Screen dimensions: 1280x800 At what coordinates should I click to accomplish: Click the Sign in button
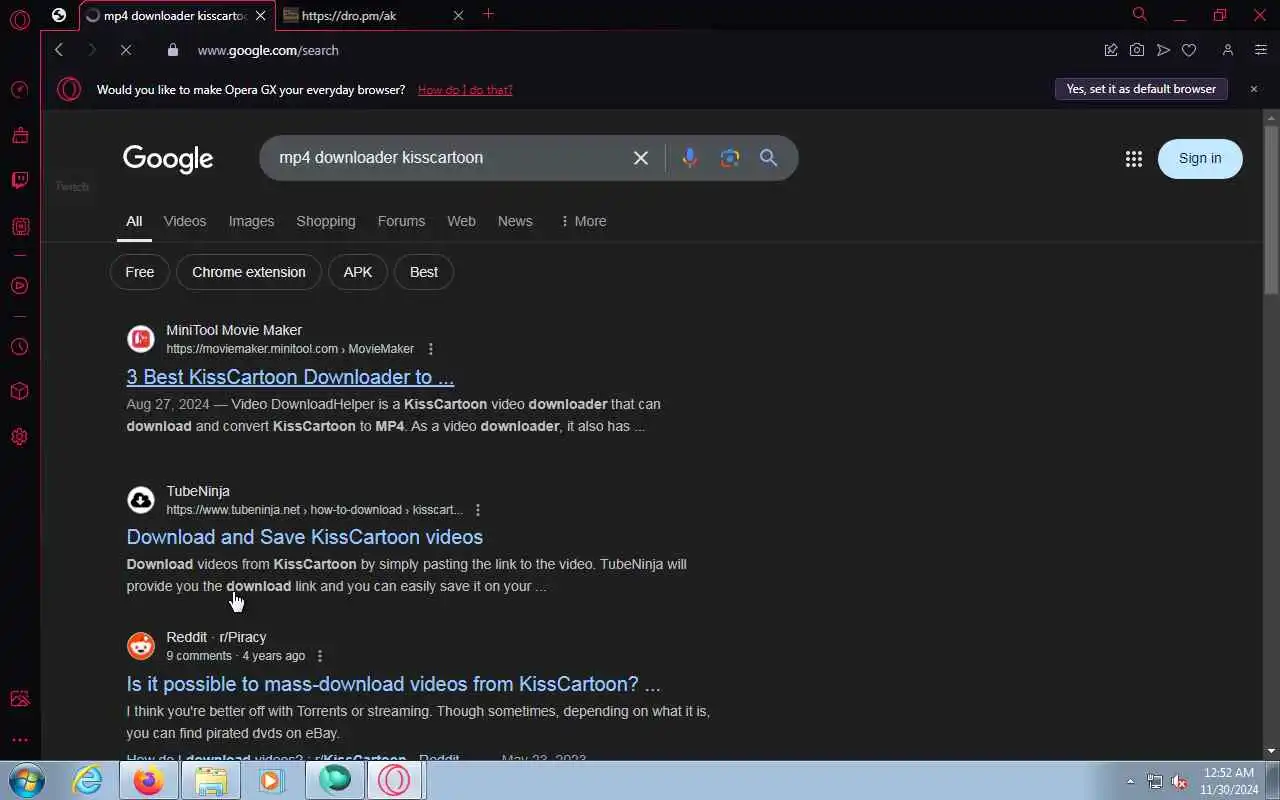1200,158
